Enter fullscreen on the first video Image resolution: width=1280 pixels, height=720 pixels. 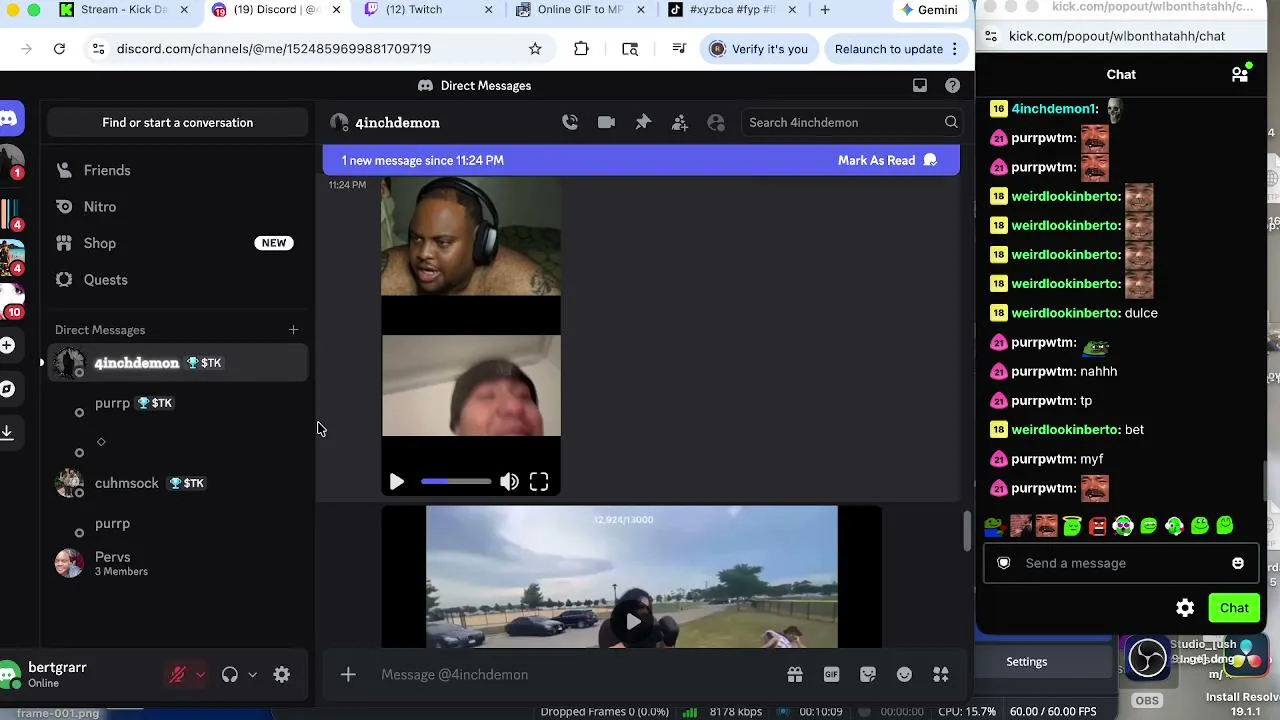pos(539,482)
